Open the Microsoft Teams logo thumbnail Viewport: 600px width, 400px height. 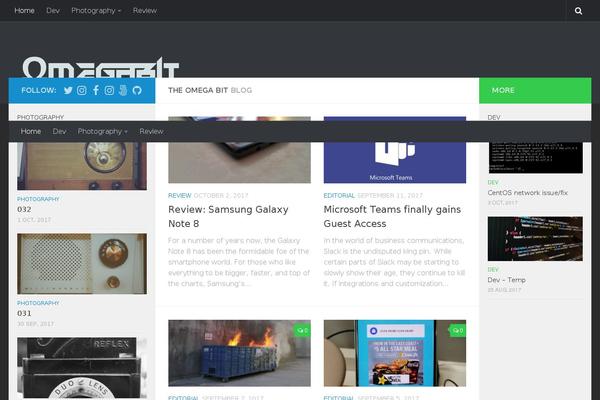395,162
